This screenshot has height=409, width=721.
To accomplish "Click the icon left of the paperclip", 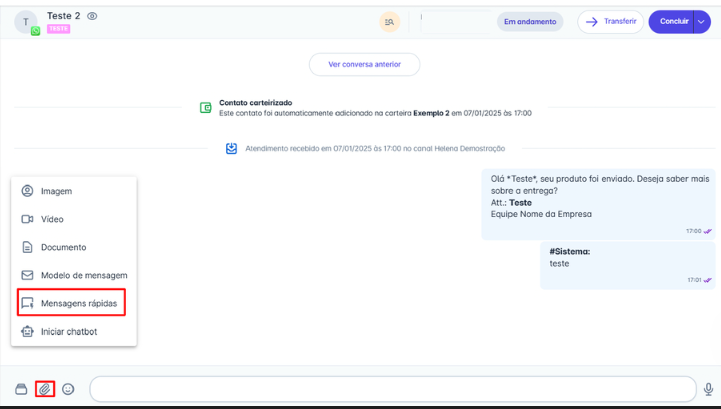I will 21,389.
